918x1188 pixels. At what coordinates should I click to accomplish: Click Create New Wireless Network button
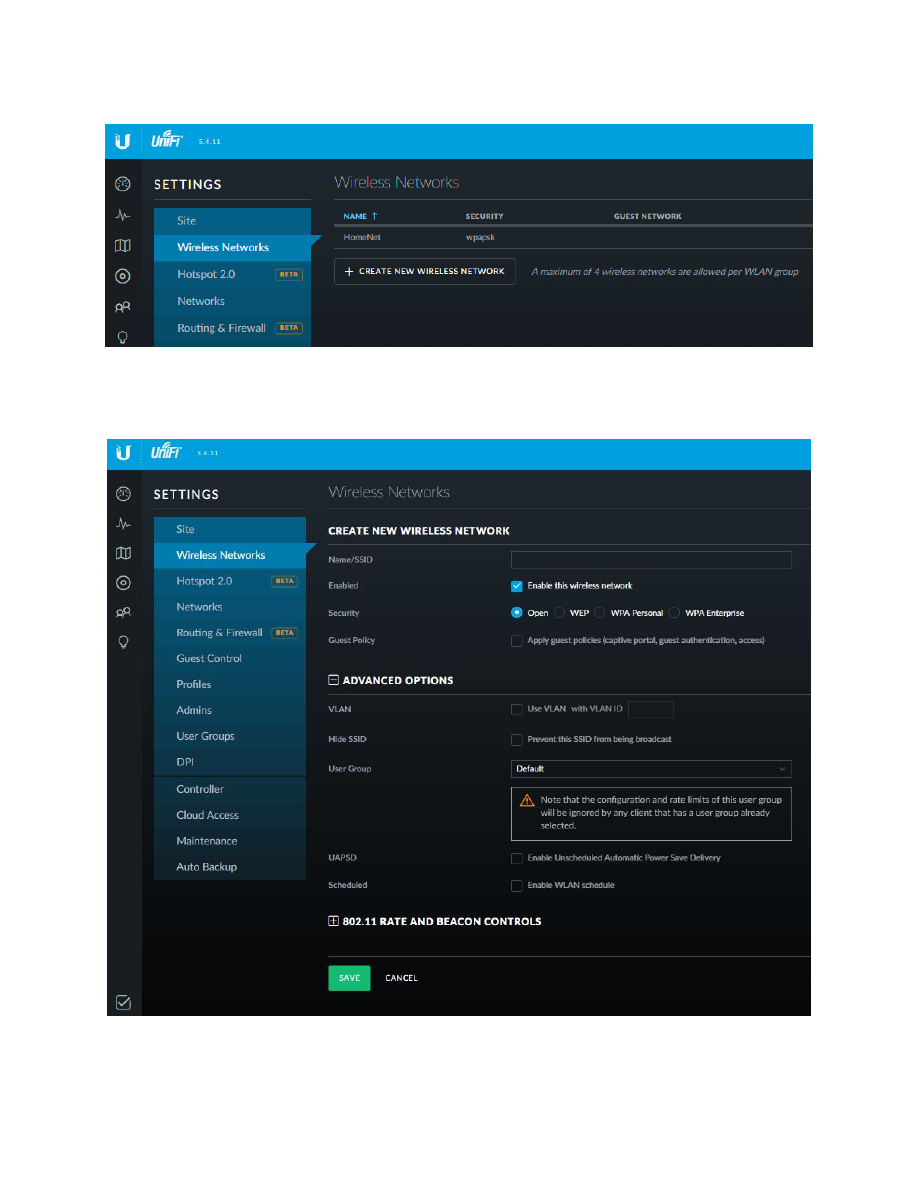pos(424,271)
